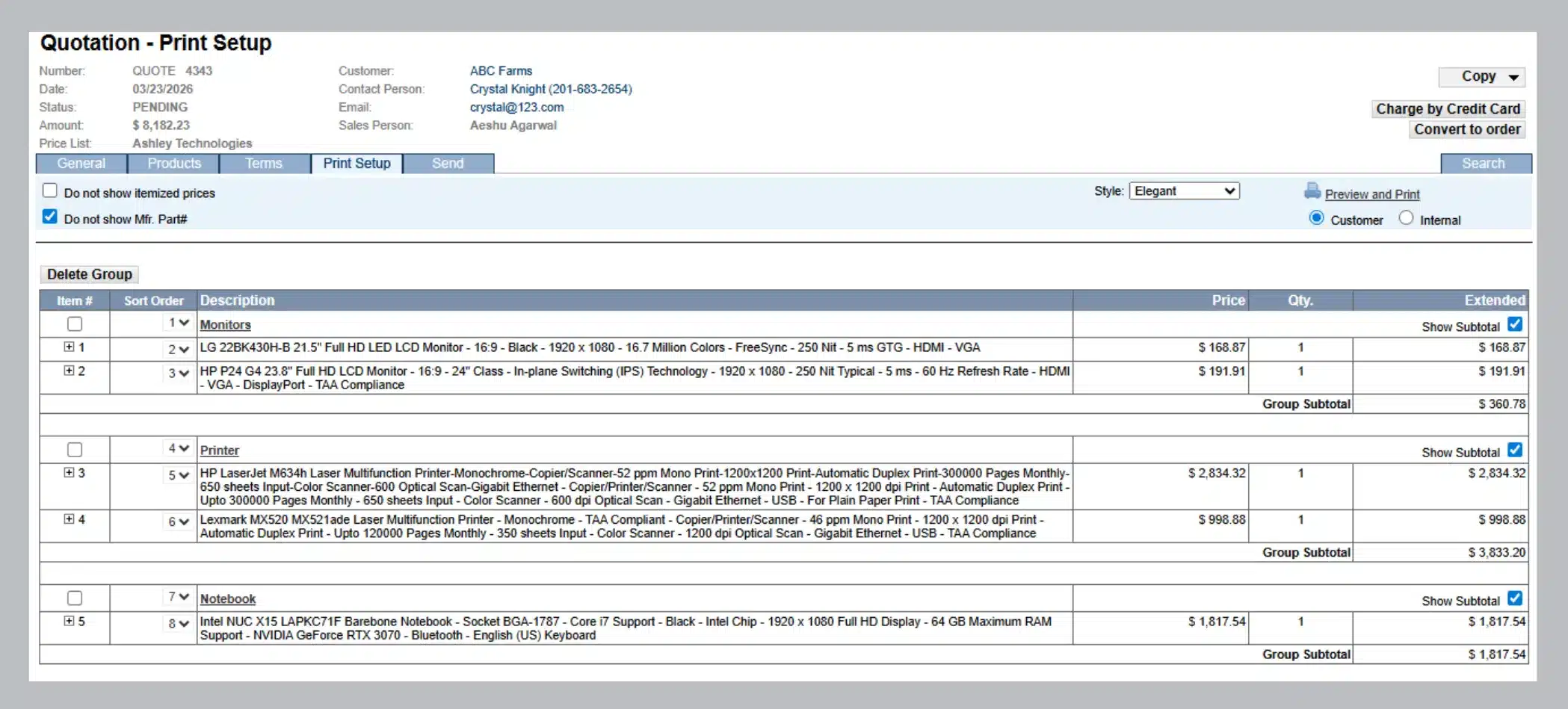Image resolution: width=1568 pixels, height=709 pixels.
Task: Open the Style dropdown showing Elegant
Action: [1184, 191]
